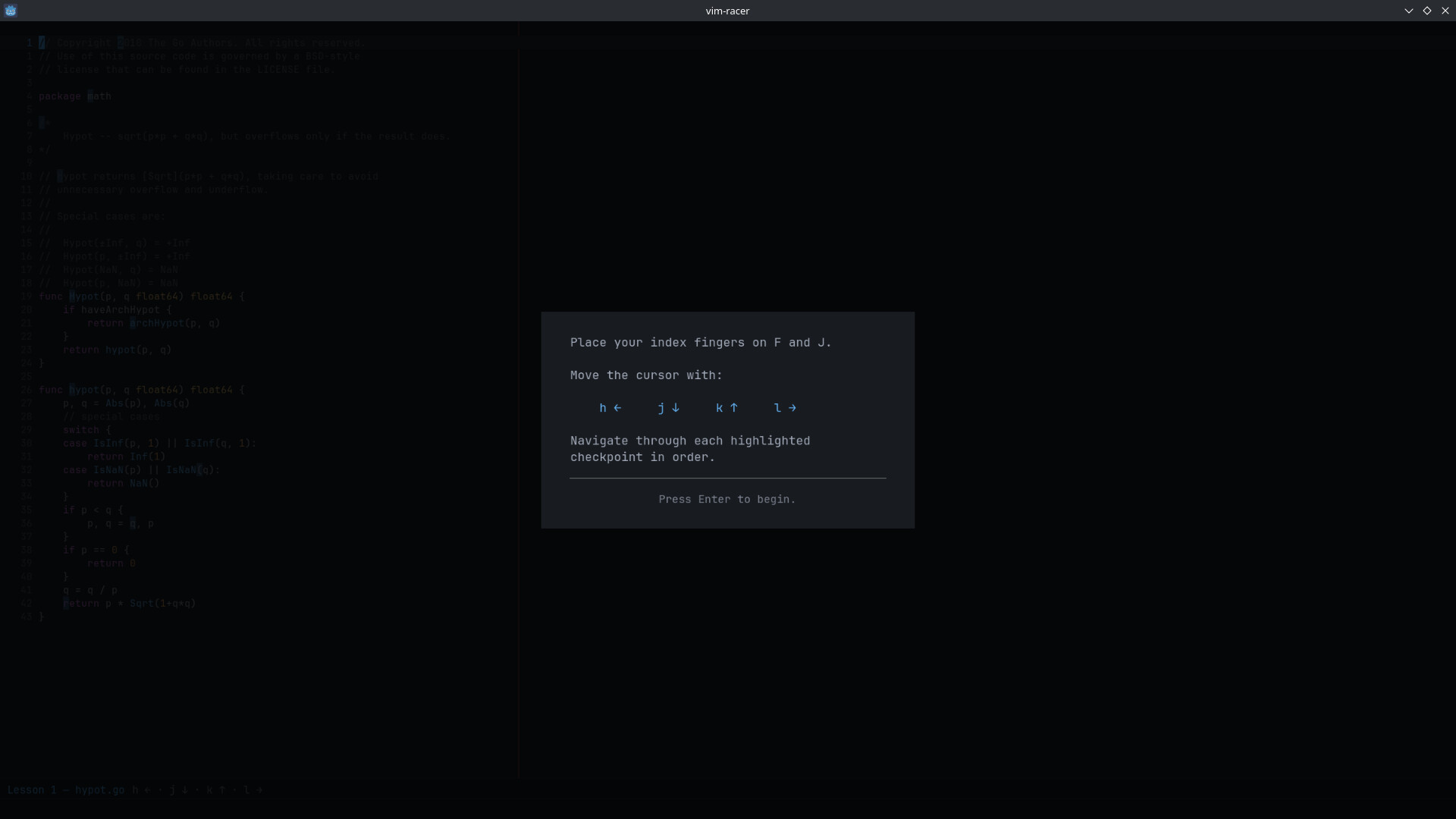Click the 'return archHypot(p, q)' line
The image size is (1456, 819).
pos(153,323)
